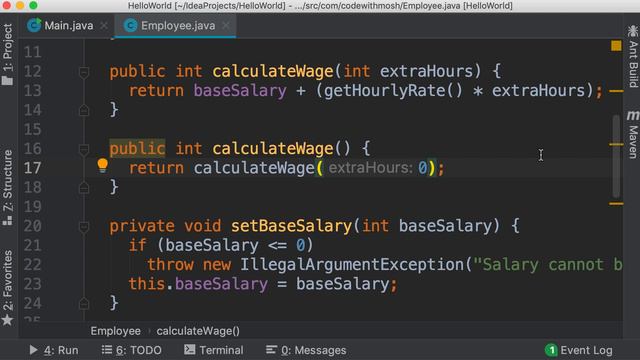Click the yellow inspection status indicator

click(x=616, y=45)
